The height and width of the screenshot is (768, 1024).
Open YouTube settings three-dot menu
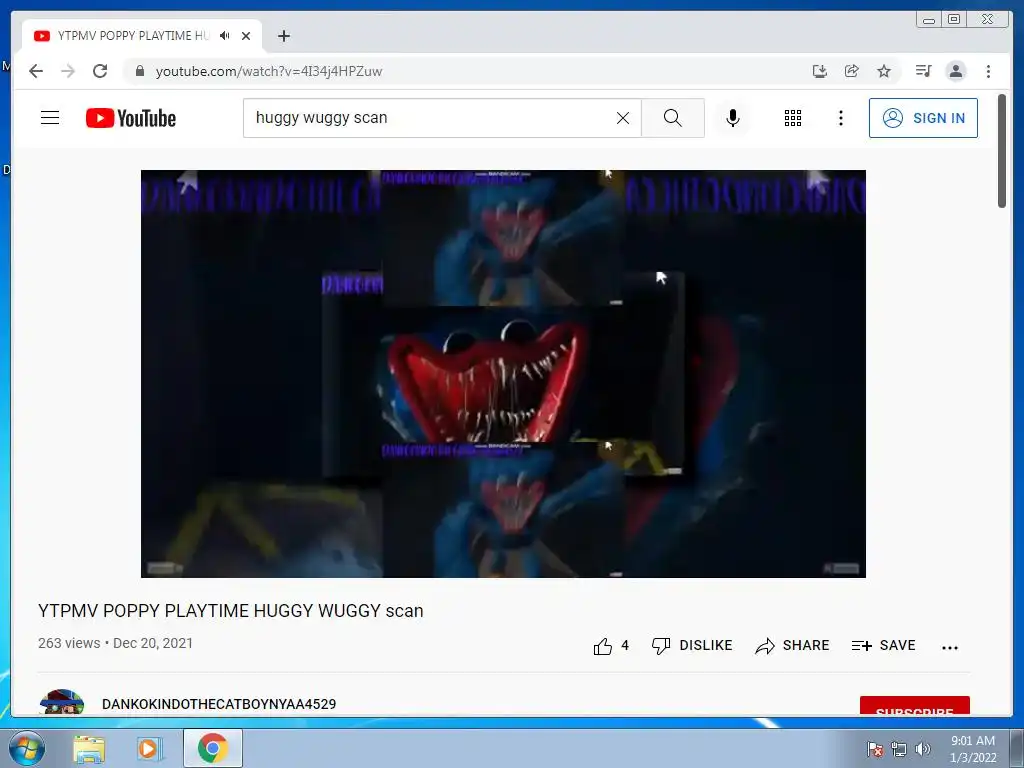[x=840, y=118]
